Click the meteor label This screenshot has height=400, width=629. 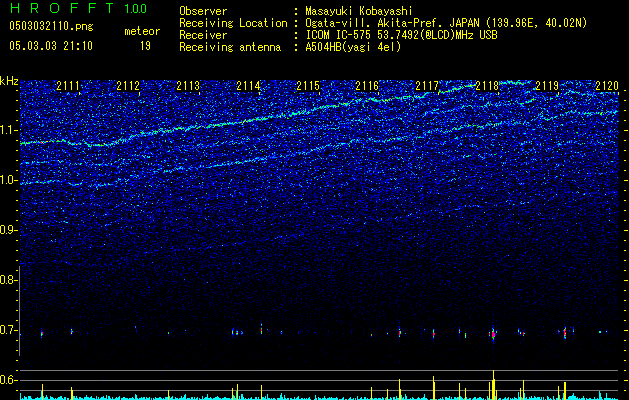[x=142, y=31]
